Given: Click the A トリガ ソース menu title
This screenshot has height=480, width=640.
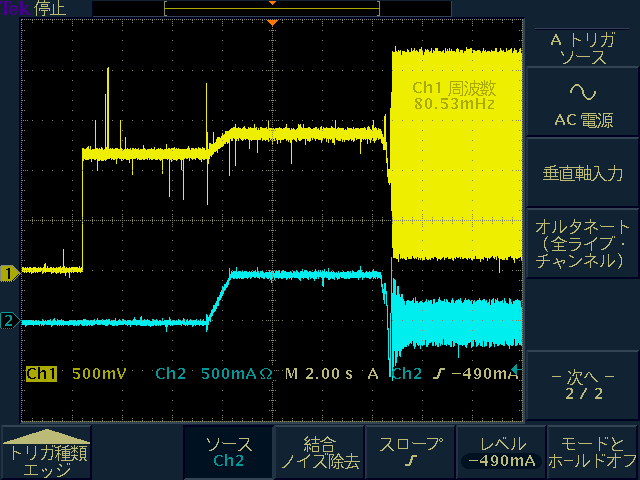Looking at the screenshot, I should tap(583, 49).
